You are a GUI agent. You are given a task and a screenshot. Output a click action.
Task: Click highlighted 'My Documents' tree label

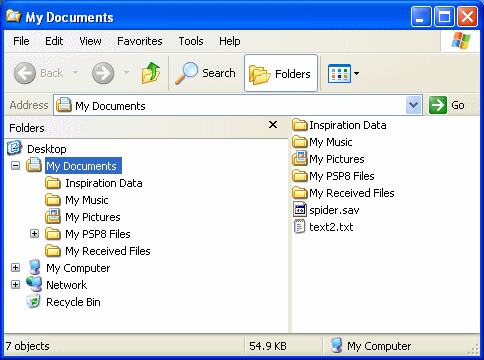point(83,166)
